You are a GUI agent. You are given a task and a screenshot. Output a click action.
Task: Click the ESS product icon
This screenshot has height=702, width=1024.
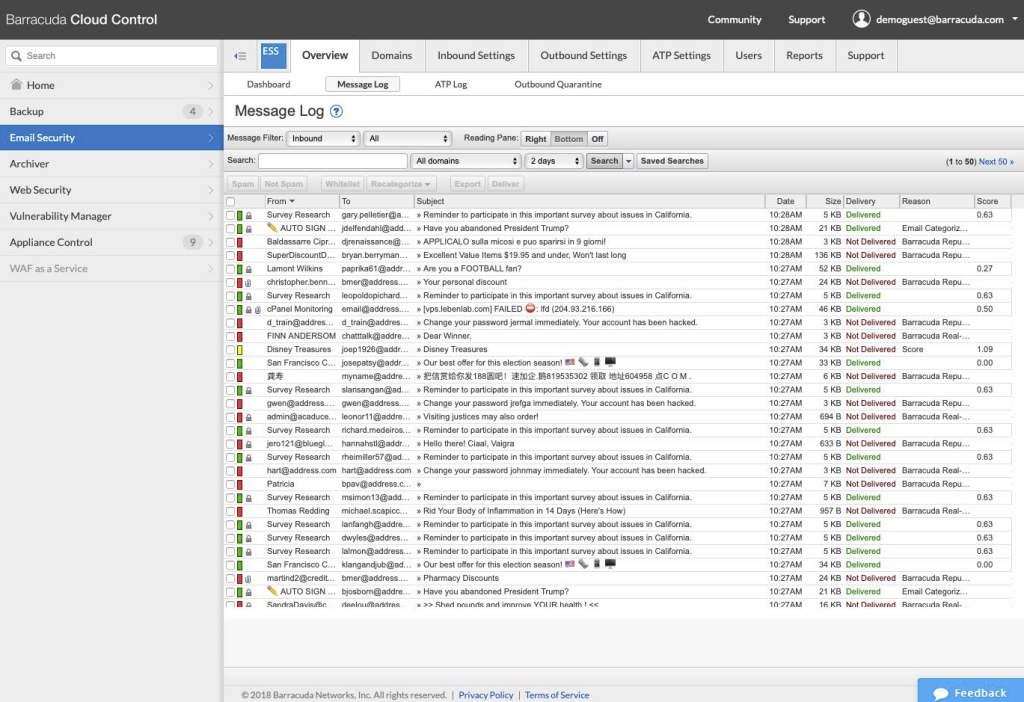click(273, 56)
